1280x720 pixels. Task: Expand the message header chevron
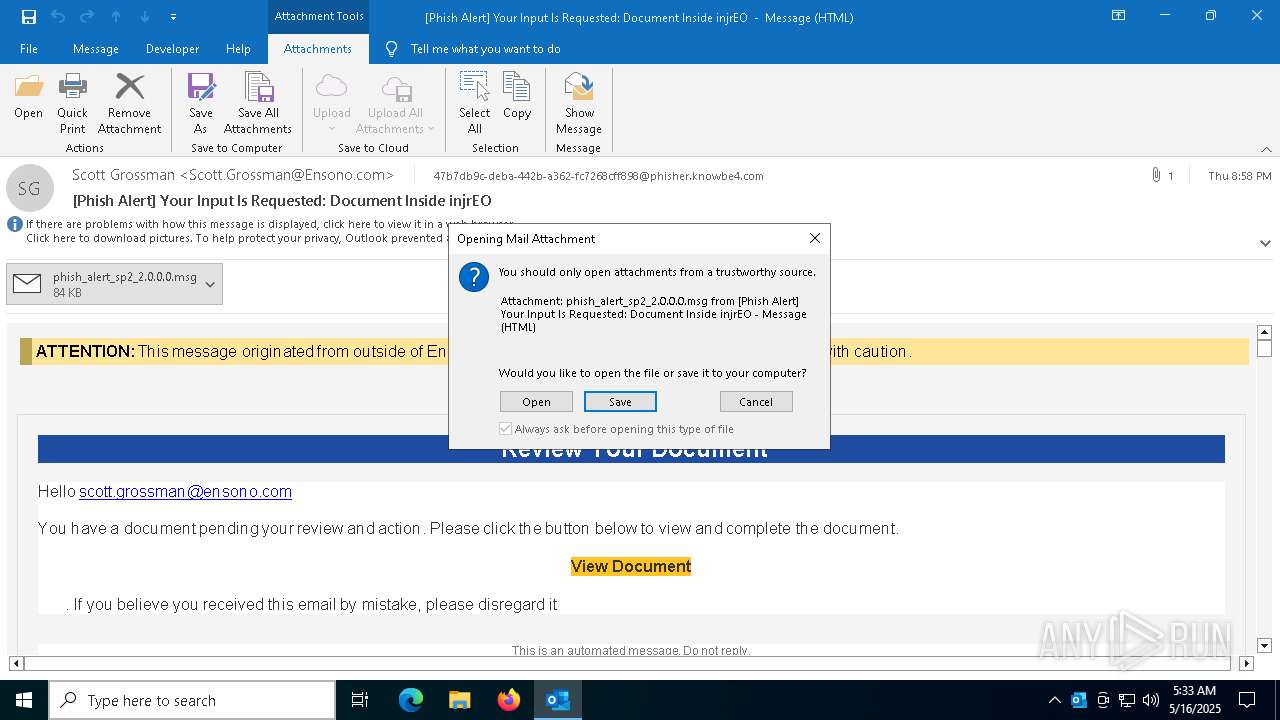click(1265, 243)
